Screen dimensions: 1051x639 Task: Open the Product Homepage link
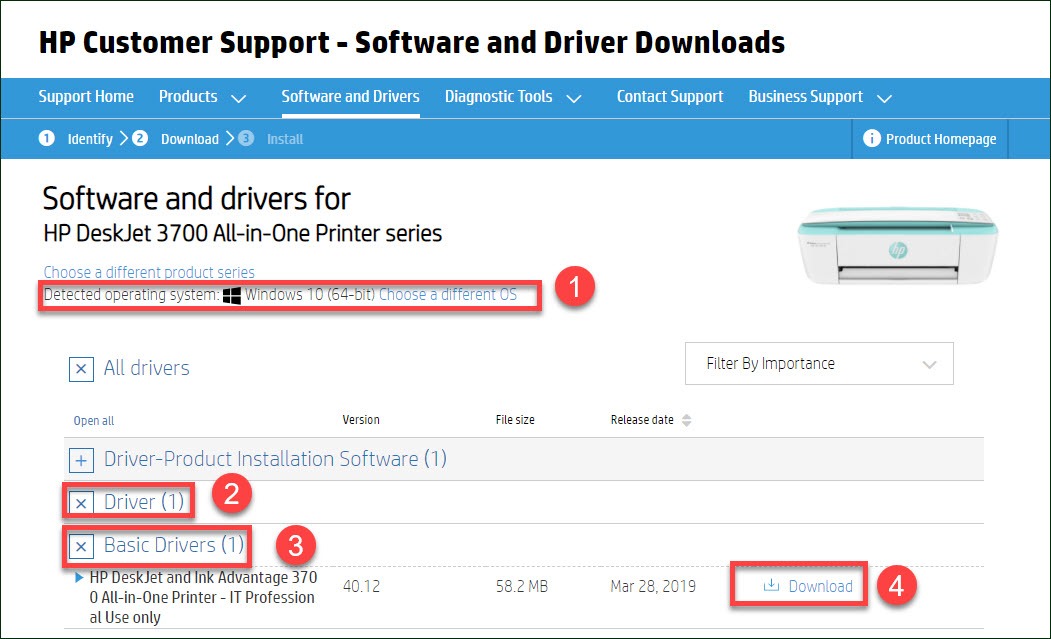941,139
